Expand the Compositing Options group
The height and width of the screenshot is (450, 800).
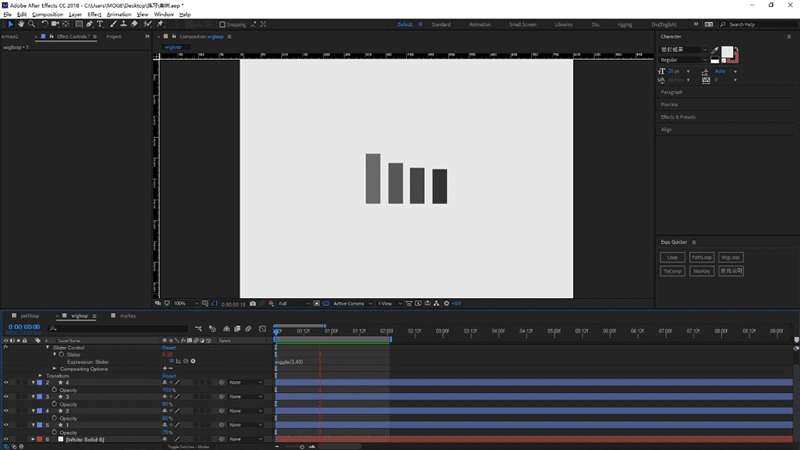[x=55, y=368]
